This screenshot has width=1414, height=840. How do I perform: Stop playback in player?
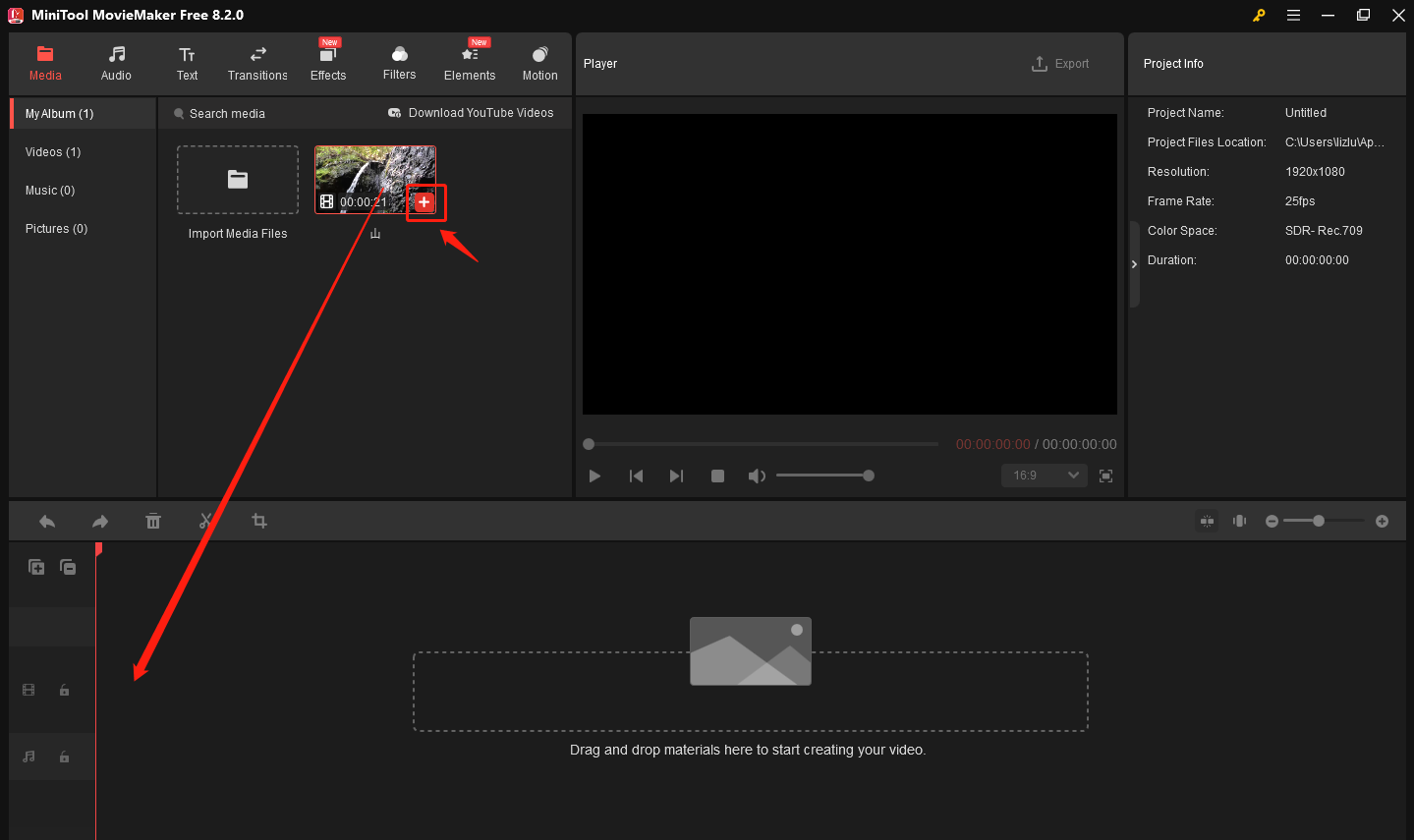717,476
